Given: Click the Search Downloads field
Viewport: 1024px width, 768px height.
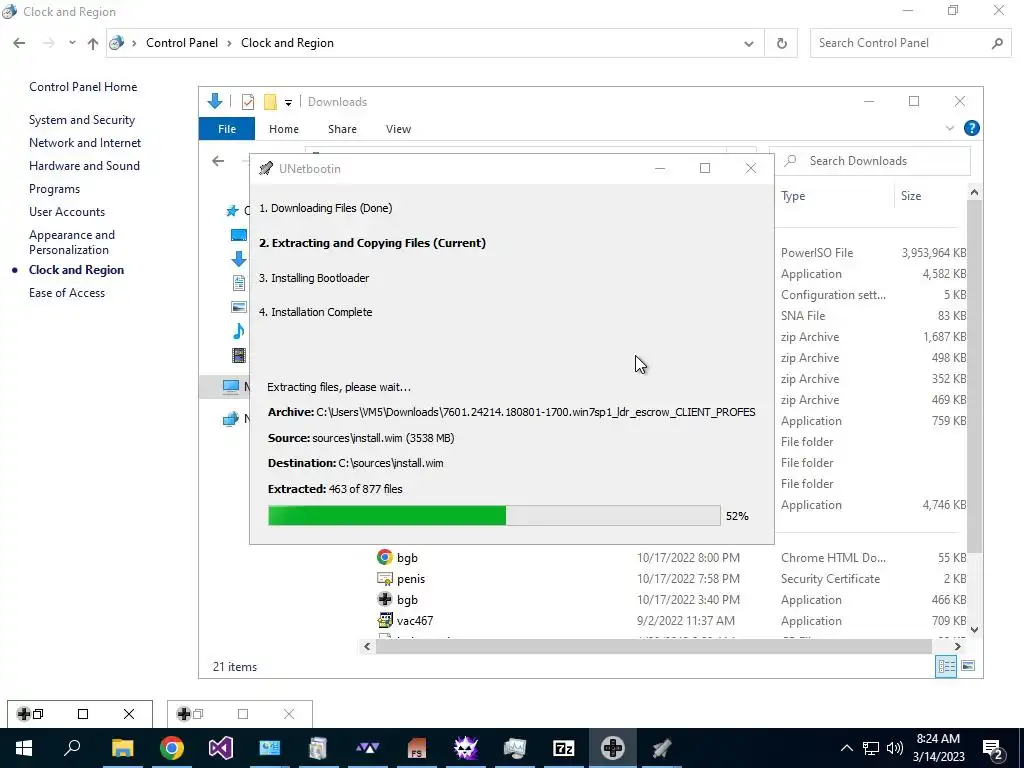Looking at the screenshot, I should 870,161.
